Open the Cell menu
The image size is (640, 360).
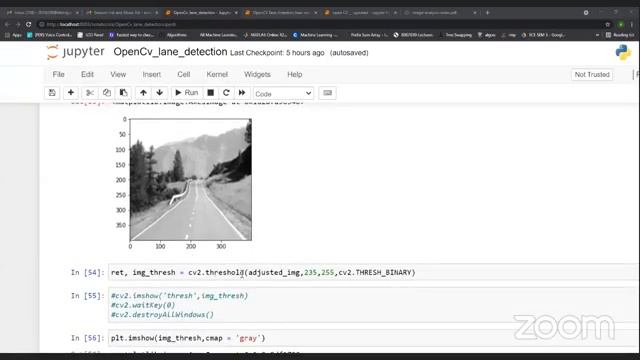click(x=184, y=74)
